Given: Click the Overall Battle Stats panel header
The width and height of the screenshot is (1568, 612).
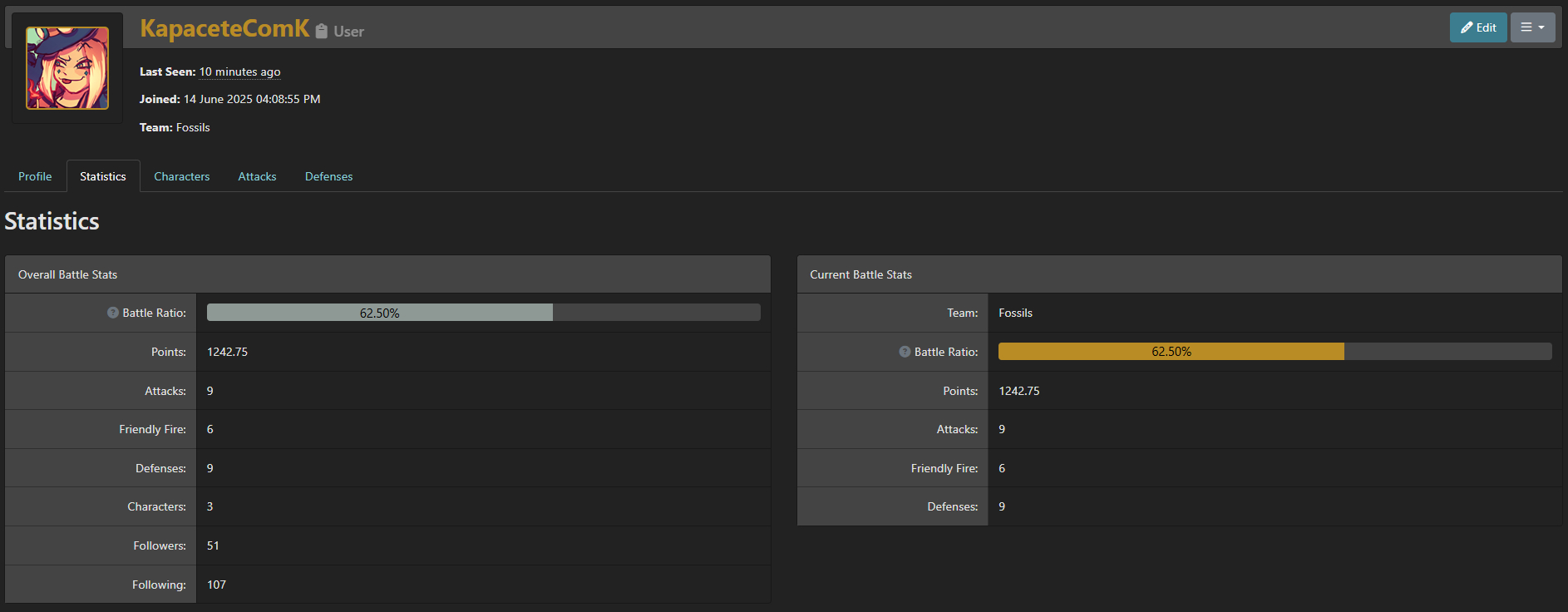Looking at the screenshot, I should [68, 274].
